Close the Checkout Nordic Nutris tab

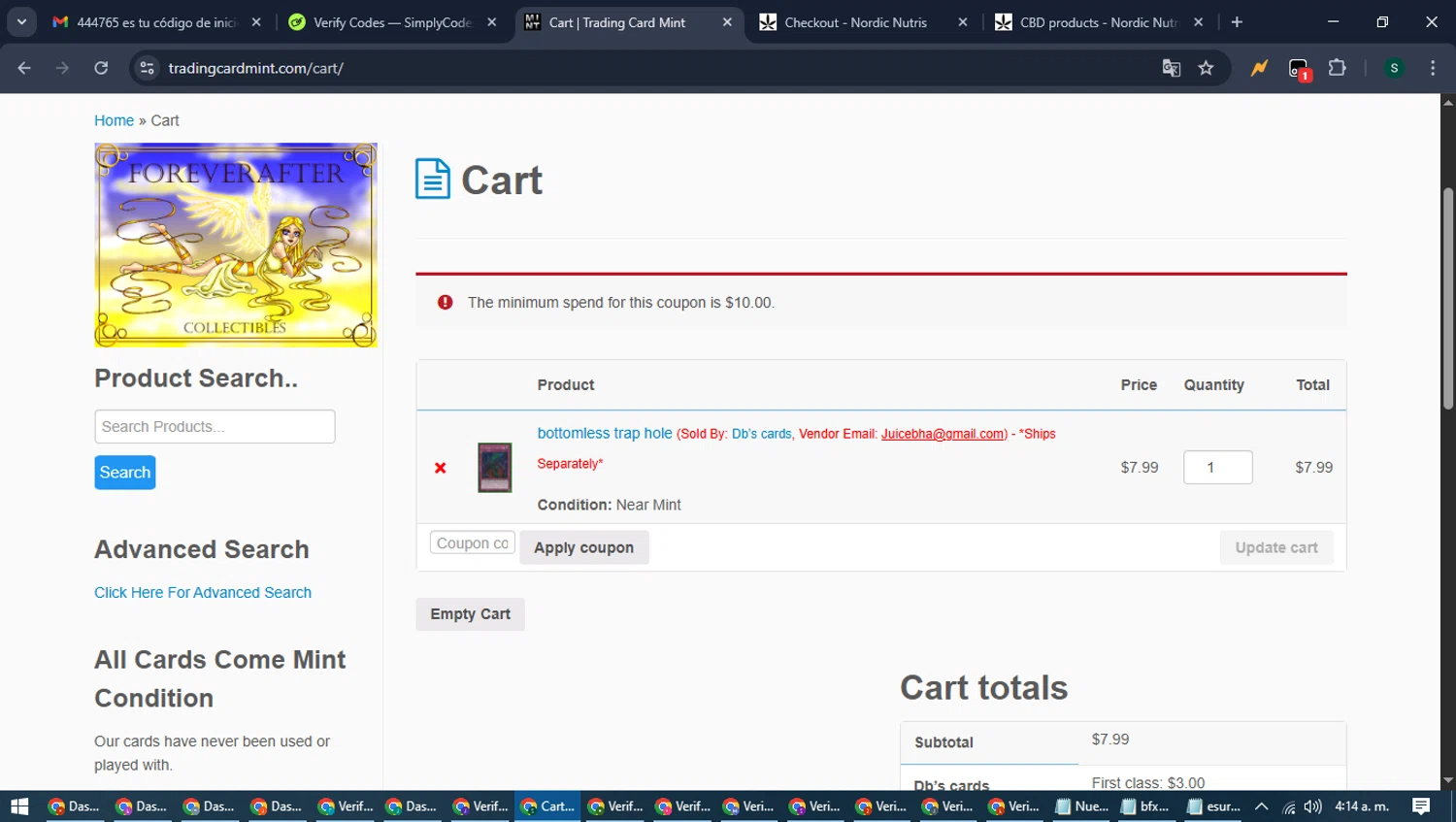coord(963,22)
